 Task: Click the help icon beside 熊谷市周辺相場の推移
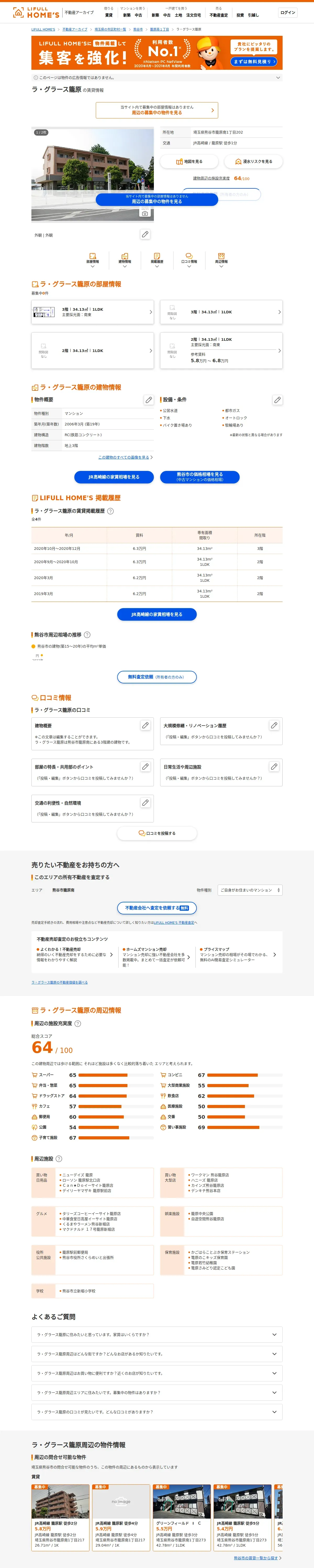click(x=87, y=635)
